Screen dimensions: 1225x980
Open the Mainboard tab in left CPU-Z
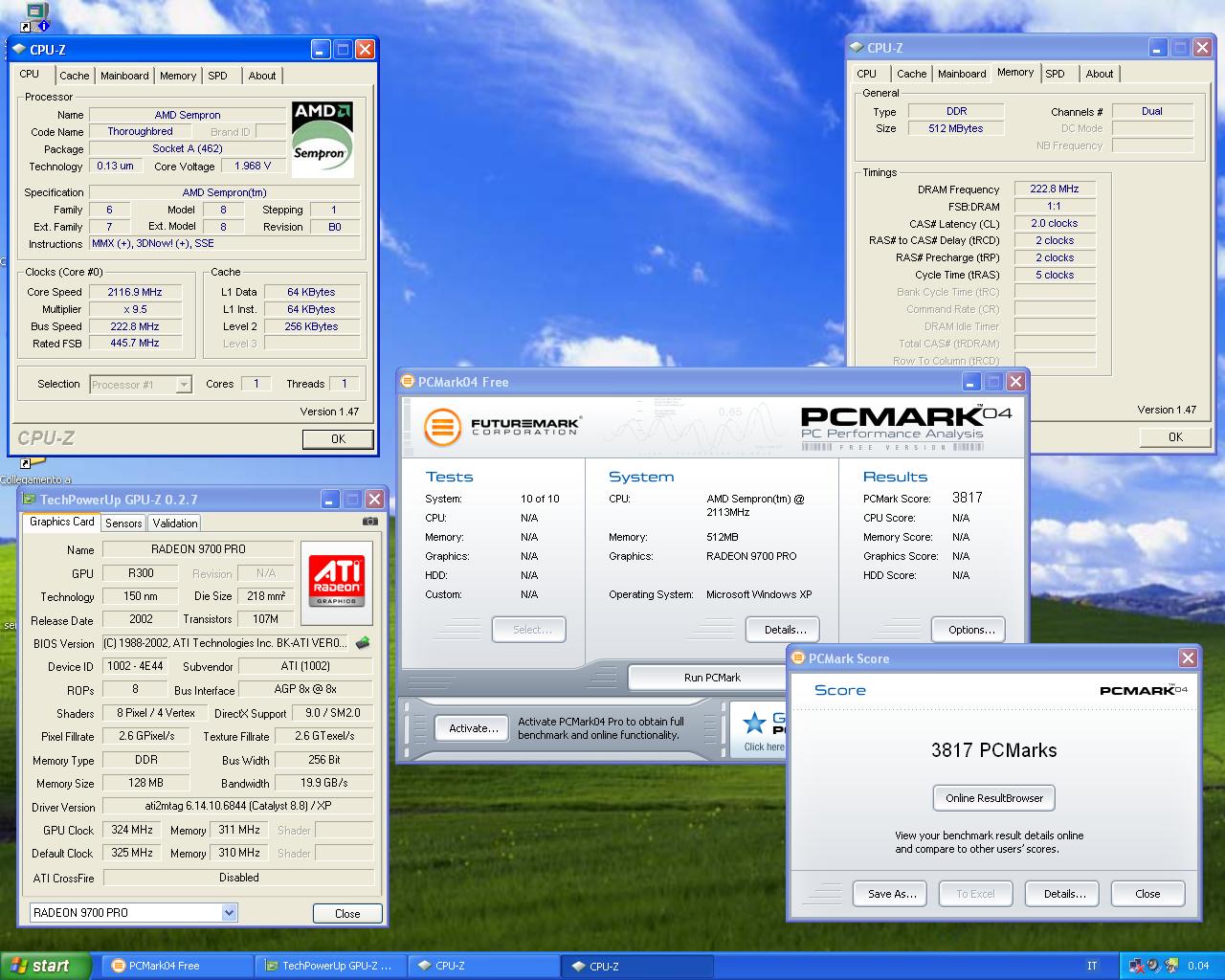pyautogui.click(x=124, y=76)
